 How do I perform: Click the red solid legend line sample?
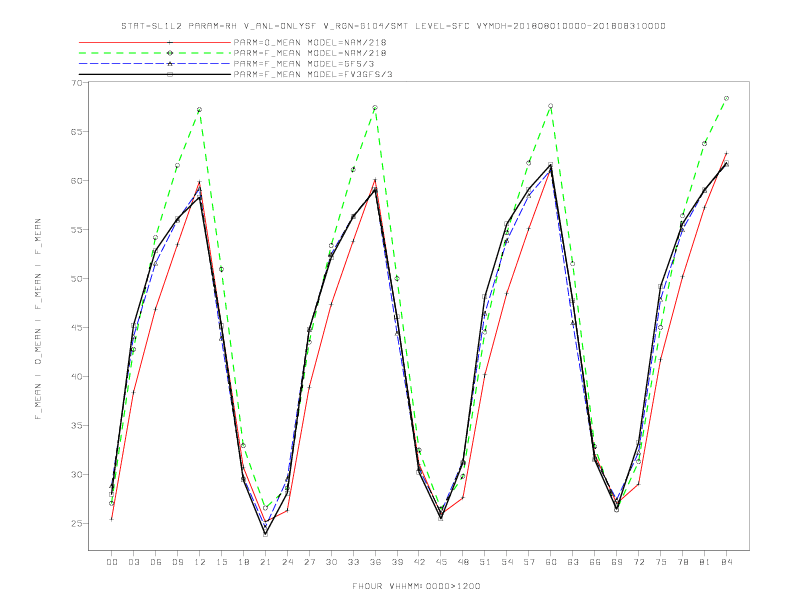[x=155, y=42]
